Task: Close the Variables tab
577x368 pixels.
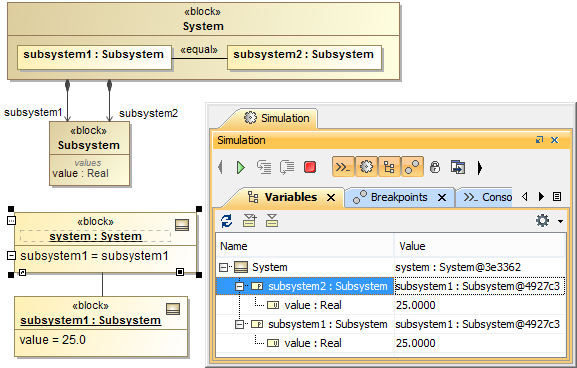Action: pos(331,198)
